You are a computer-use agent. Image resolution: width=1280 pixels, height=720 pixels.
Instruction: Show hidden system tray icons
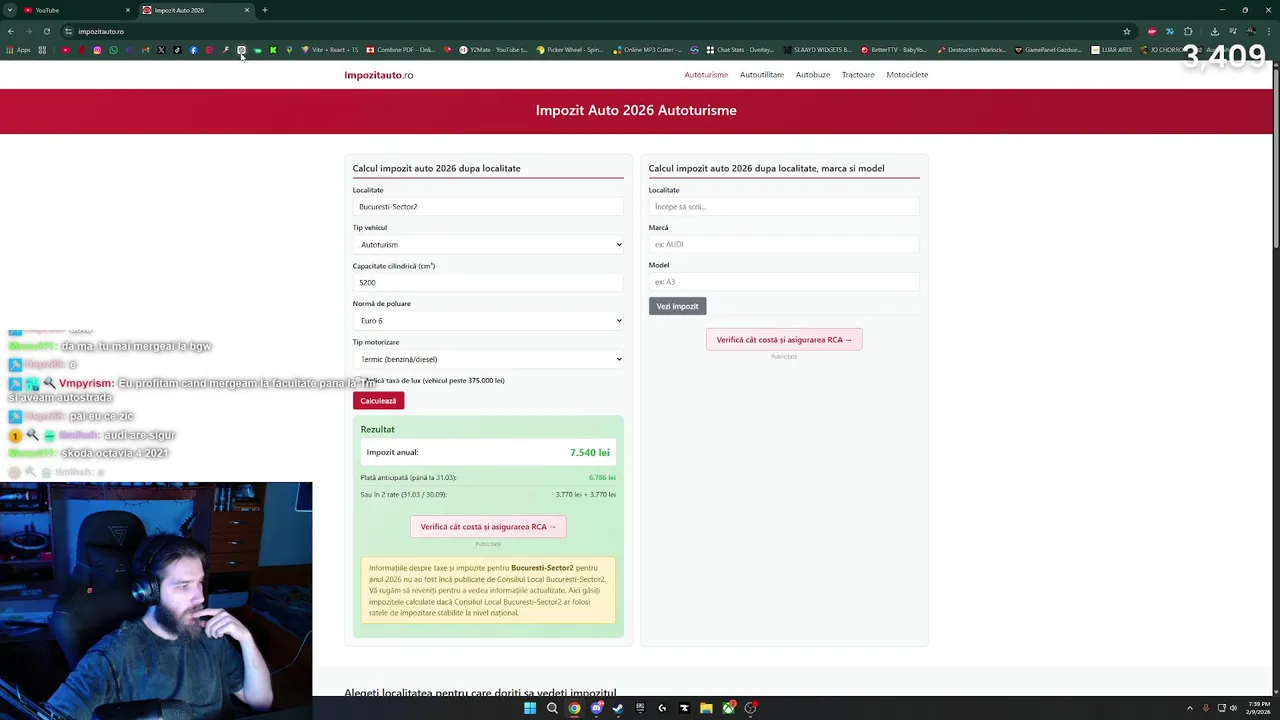coord(1189,708)
